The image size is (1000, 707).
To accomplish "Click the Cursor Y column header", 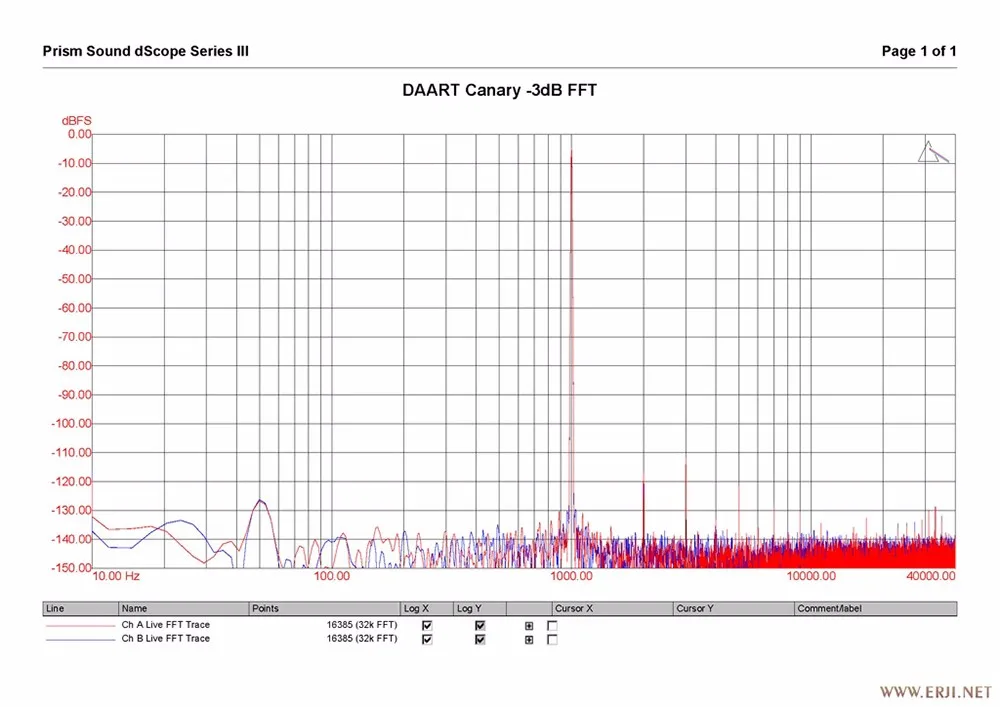I will tap(734, 608).
